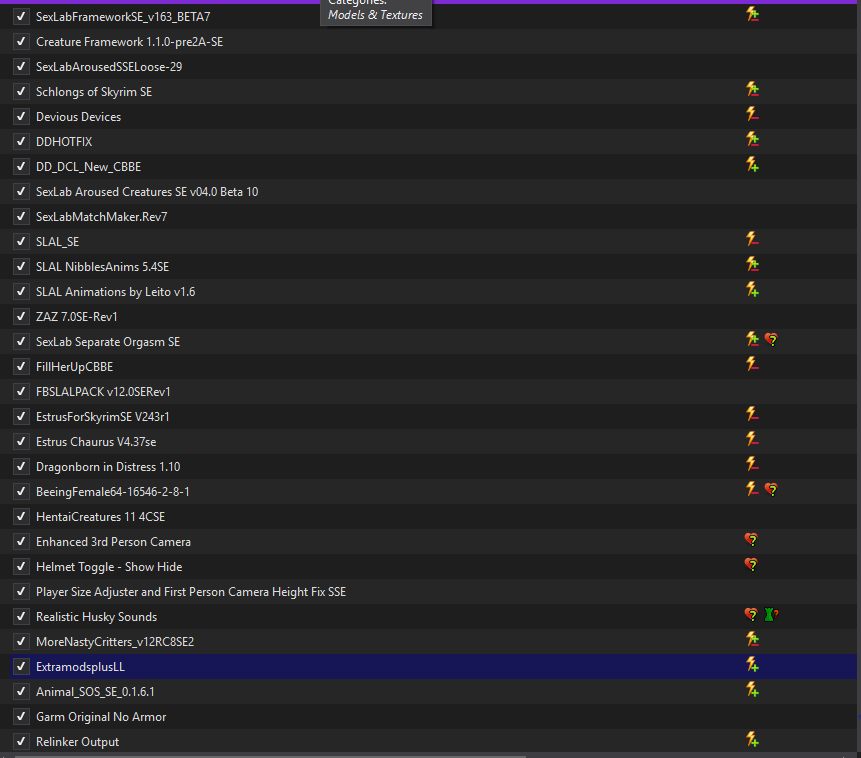Screen dimensions: 861x758
Task: Click the overwrite conflict icon for DD_DCL_New_CBBE
Action: click(x=752, y=164)
